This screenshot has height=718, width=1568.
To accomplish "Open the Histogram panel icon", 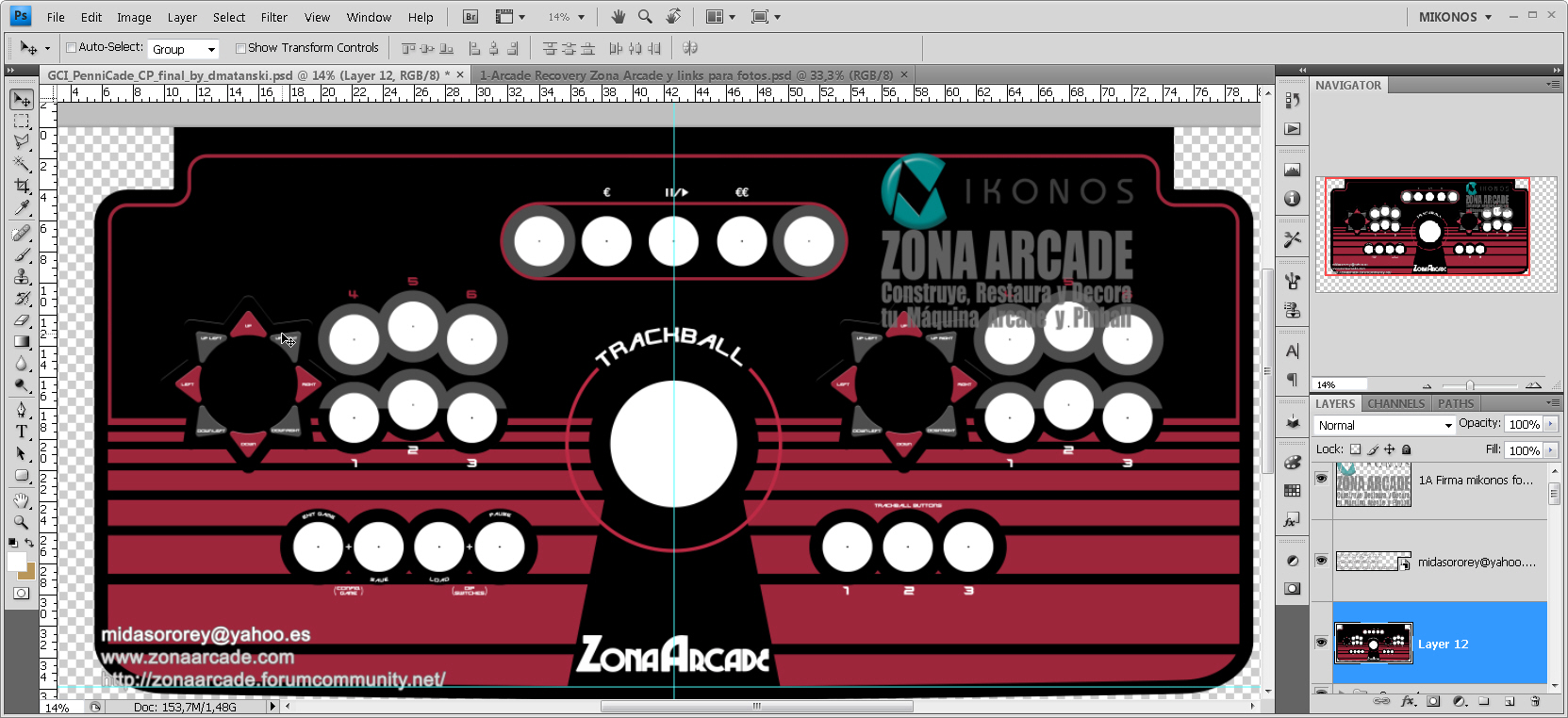I will coord(1292,171).
